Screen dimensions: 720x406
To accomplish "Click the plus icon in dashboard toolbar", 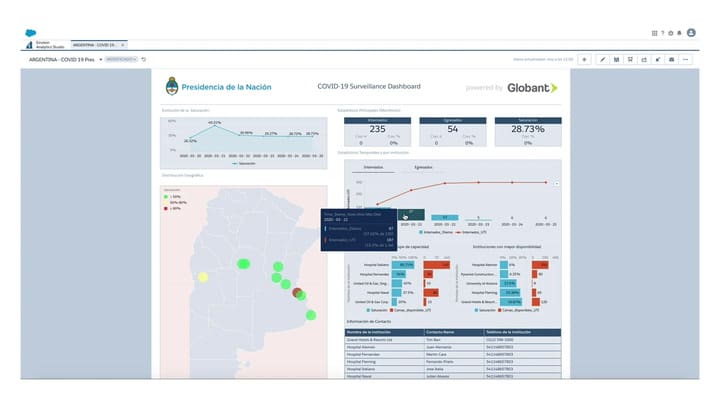I will (584, 59).
